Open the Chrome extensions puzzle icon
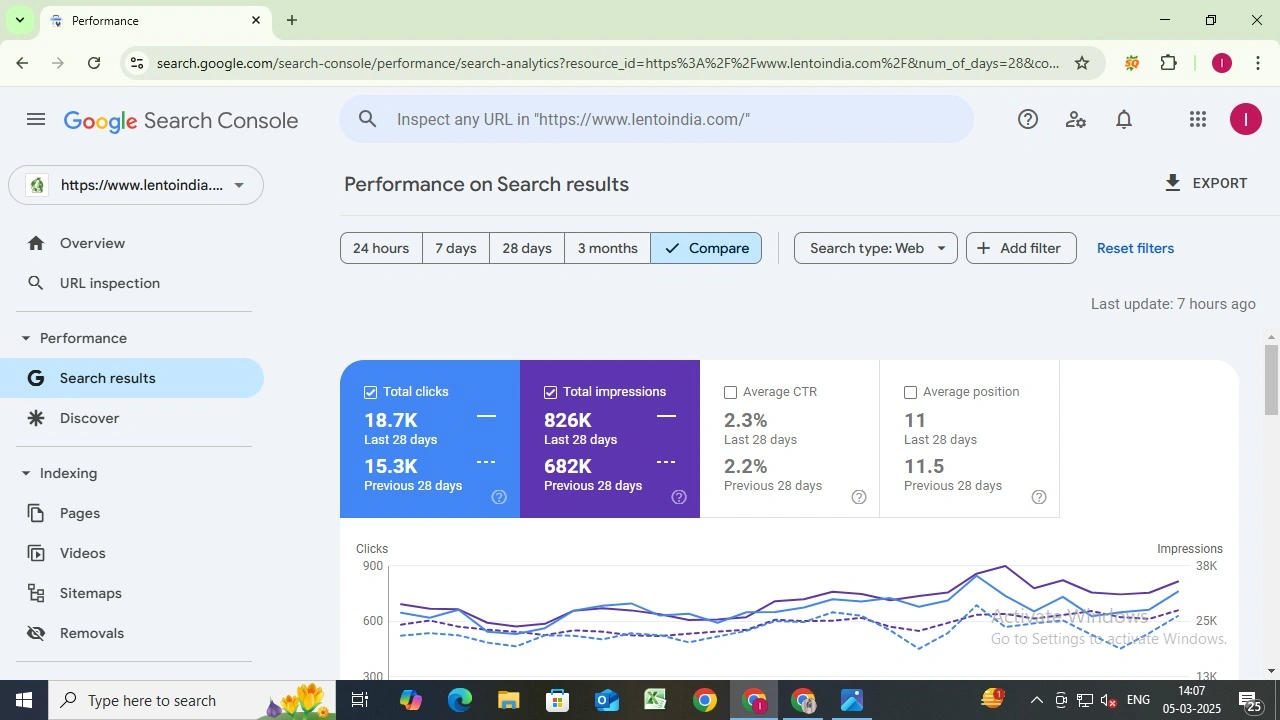1280x720 pixels. pyautogui.click(x=1169, y=63)
